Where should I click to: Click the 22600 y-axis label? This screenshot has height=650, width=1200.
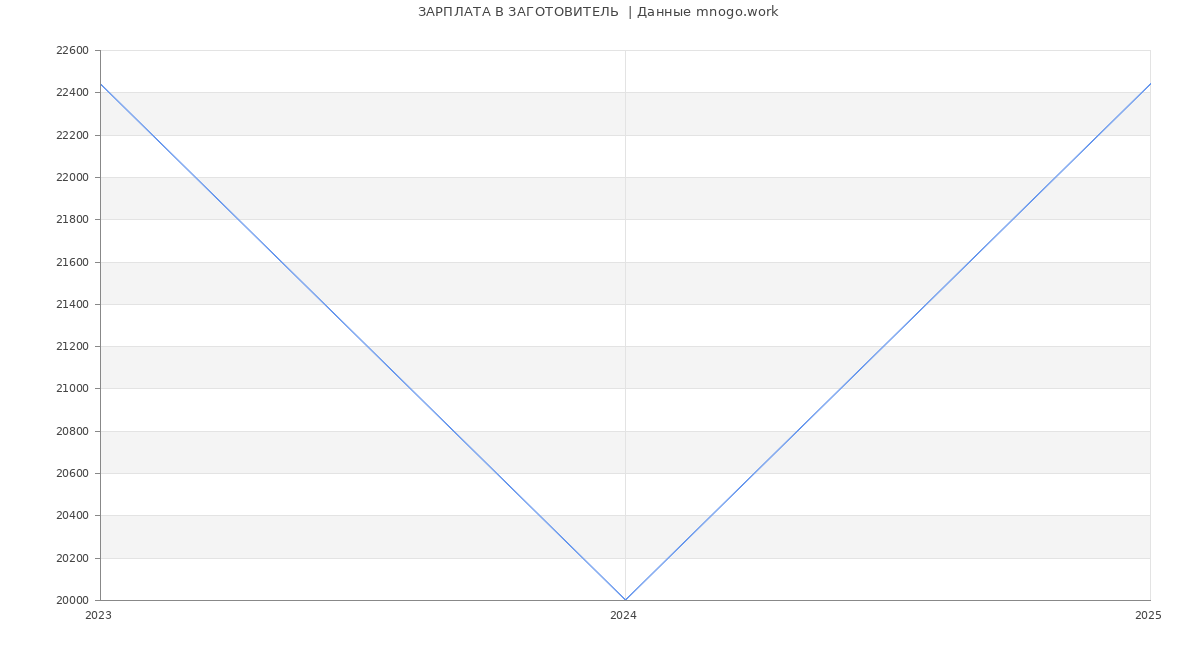pos(72,51)
